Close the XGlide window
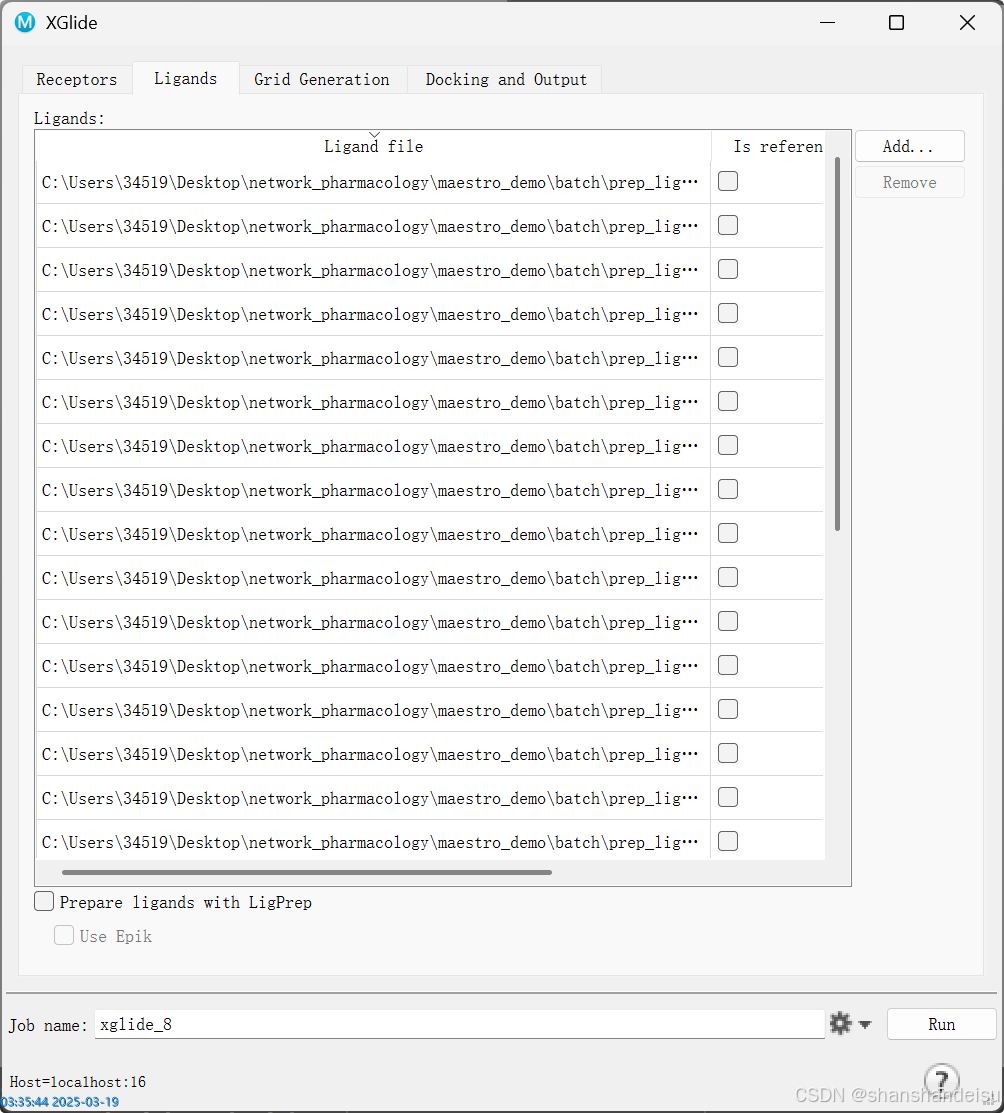1004x1113 pixels. (x=967, y=23)
